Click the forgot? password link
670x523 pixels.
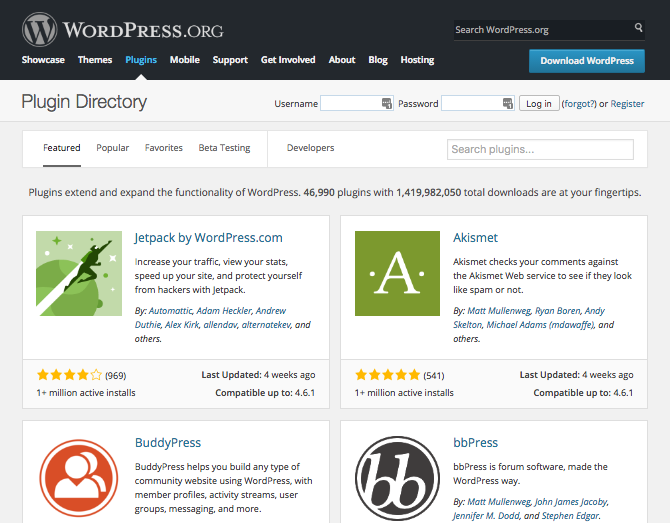[x=579, y=104]
